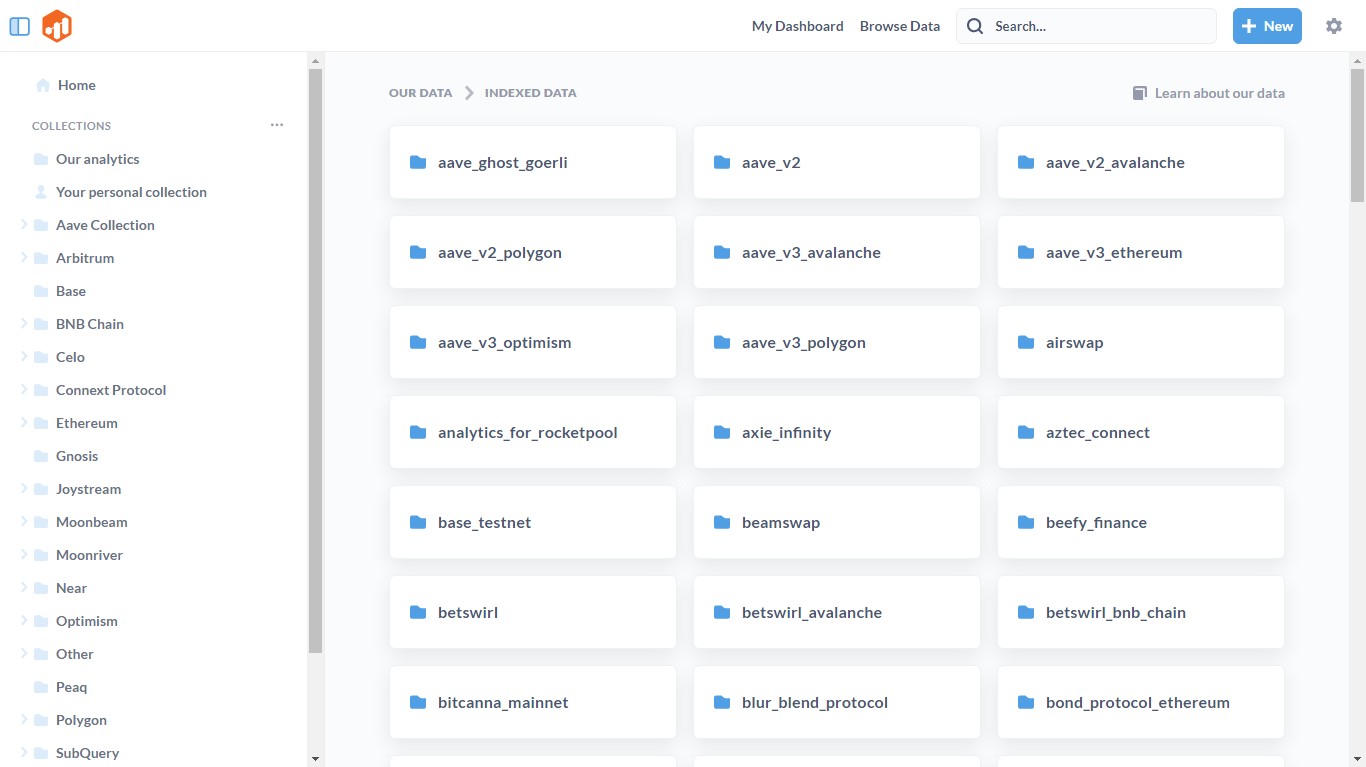Screen dimensions: 1366x767
Task: Expand the Aave Collection tree
Action: click(24, 225)
